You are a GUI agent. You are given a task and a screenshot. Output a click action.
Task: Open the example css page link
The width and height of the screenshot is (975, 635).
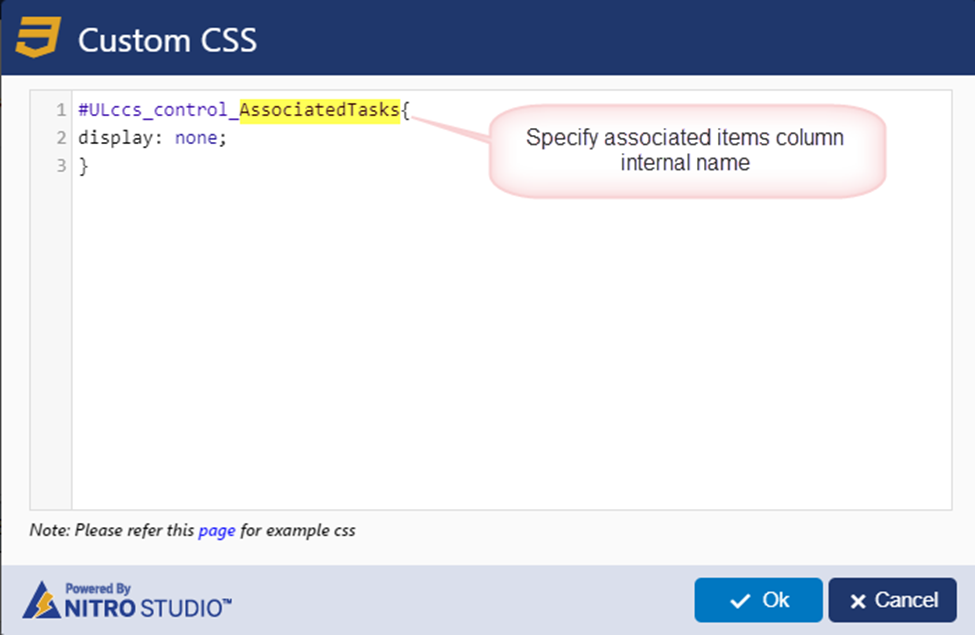[x=217, y=531]
